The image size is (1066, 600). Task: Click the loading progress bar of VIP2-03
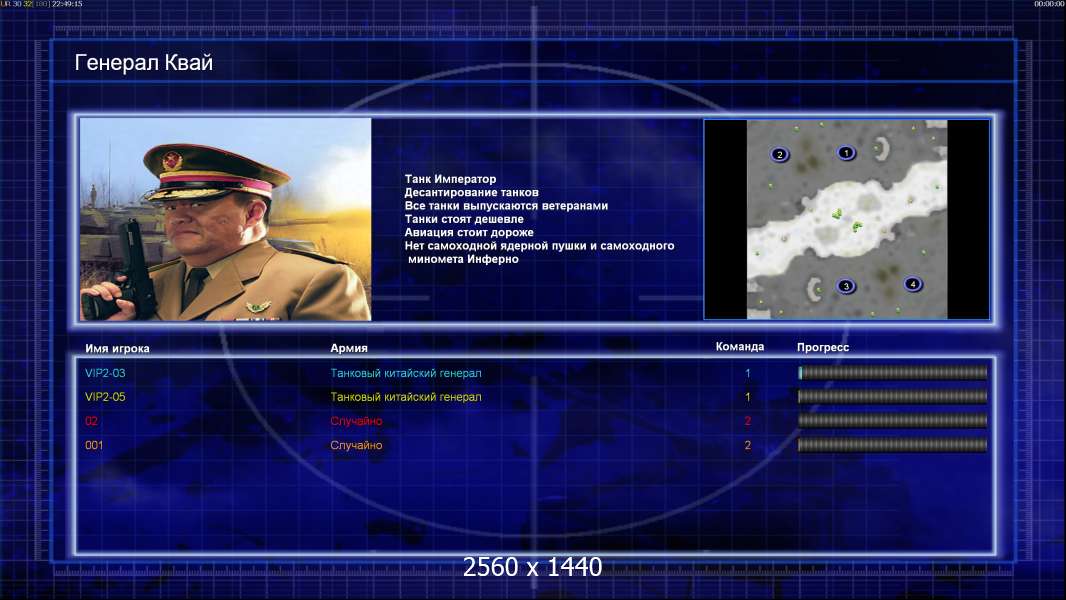pos(893,372)
